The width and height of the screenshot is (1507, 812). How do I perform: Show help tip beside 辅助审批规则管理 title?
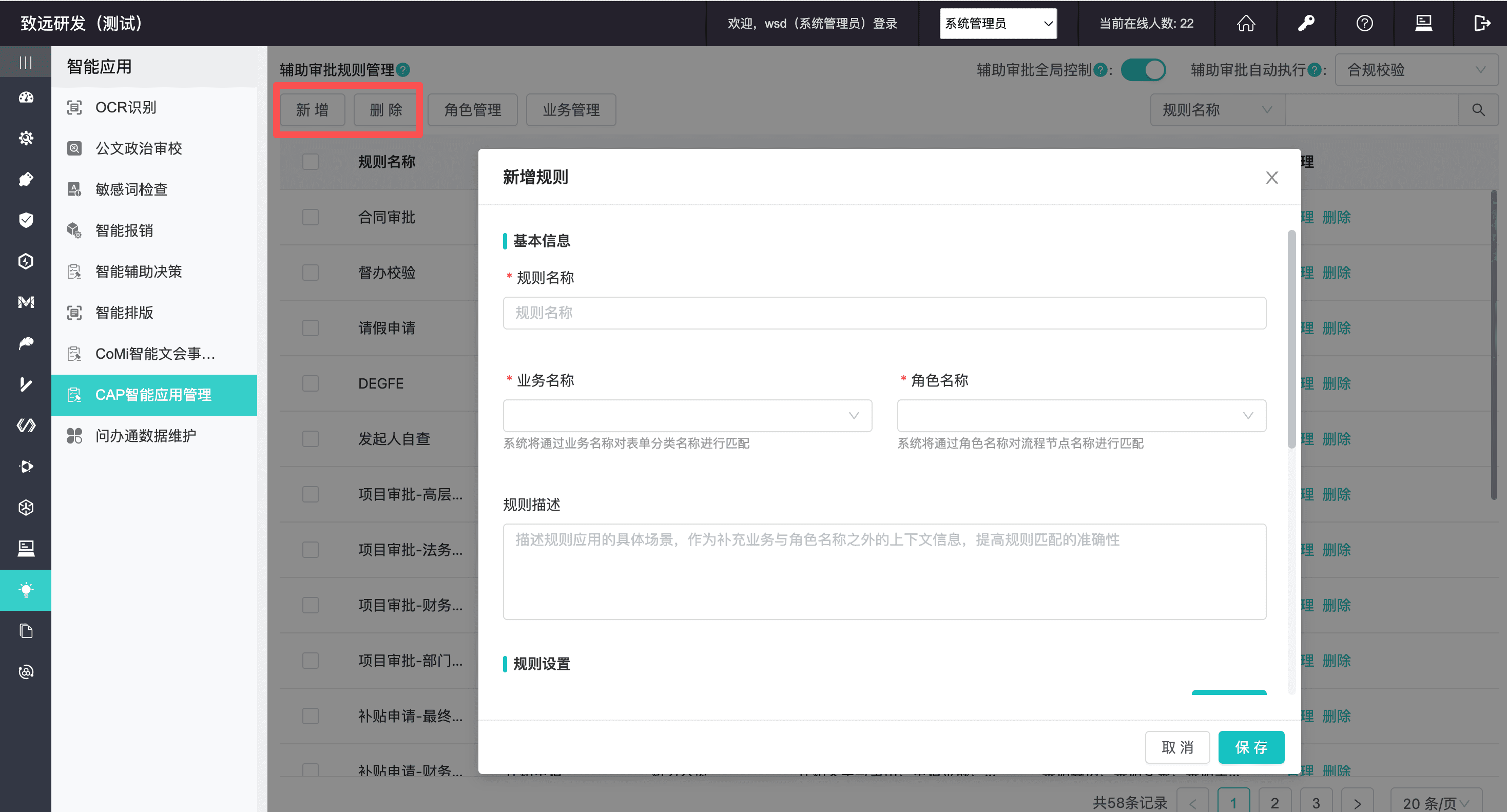403,70
